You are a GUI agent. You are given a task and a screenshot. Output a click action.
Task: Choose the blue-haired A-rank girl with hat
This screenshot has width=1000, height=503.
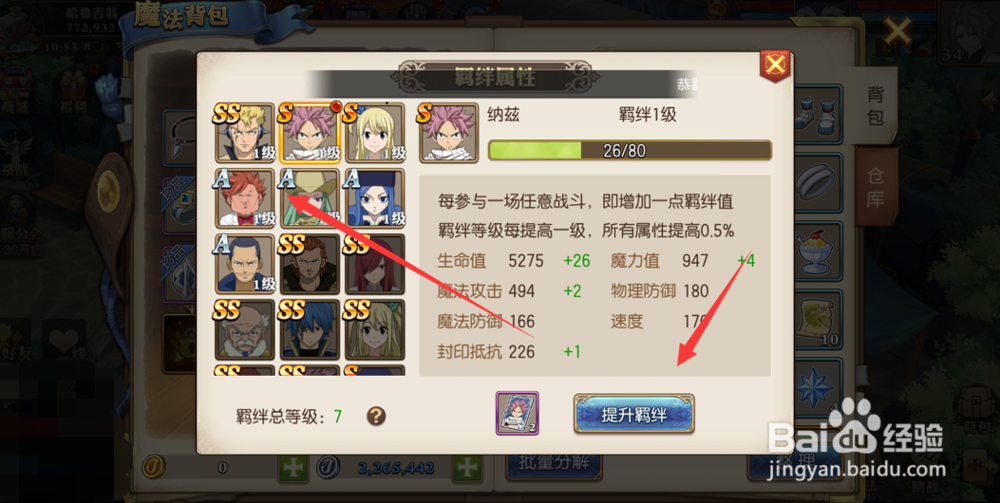[x=375, y=198]
